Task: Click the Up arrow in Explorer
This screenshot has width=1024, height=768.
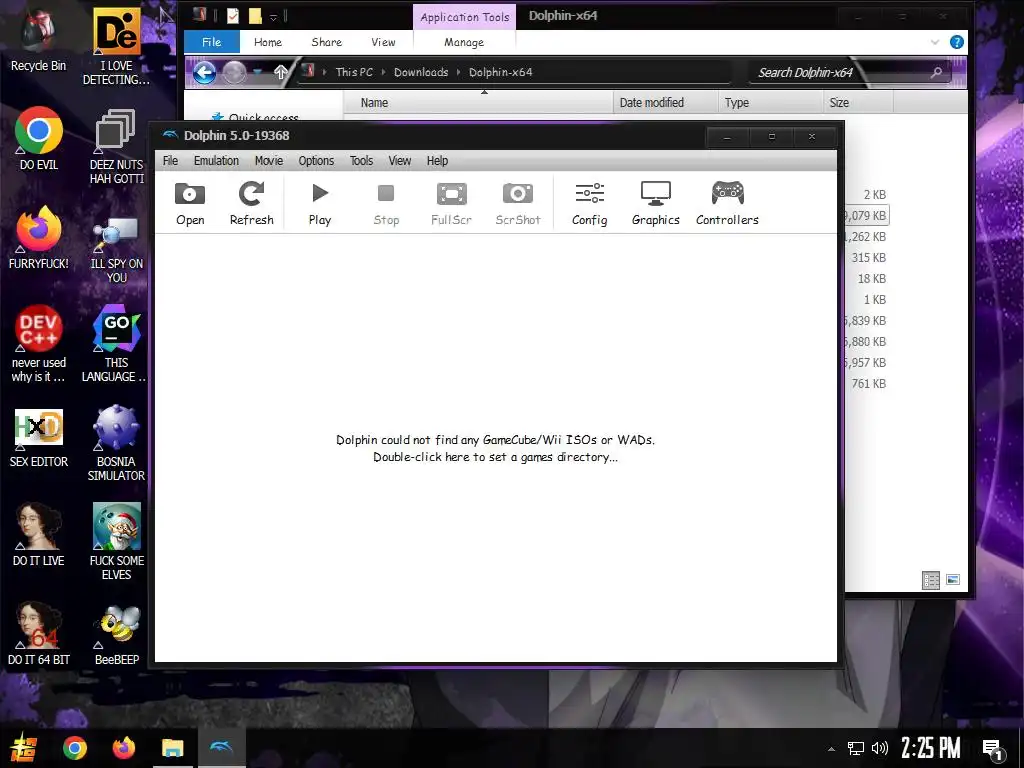Action: coord(281,72)
